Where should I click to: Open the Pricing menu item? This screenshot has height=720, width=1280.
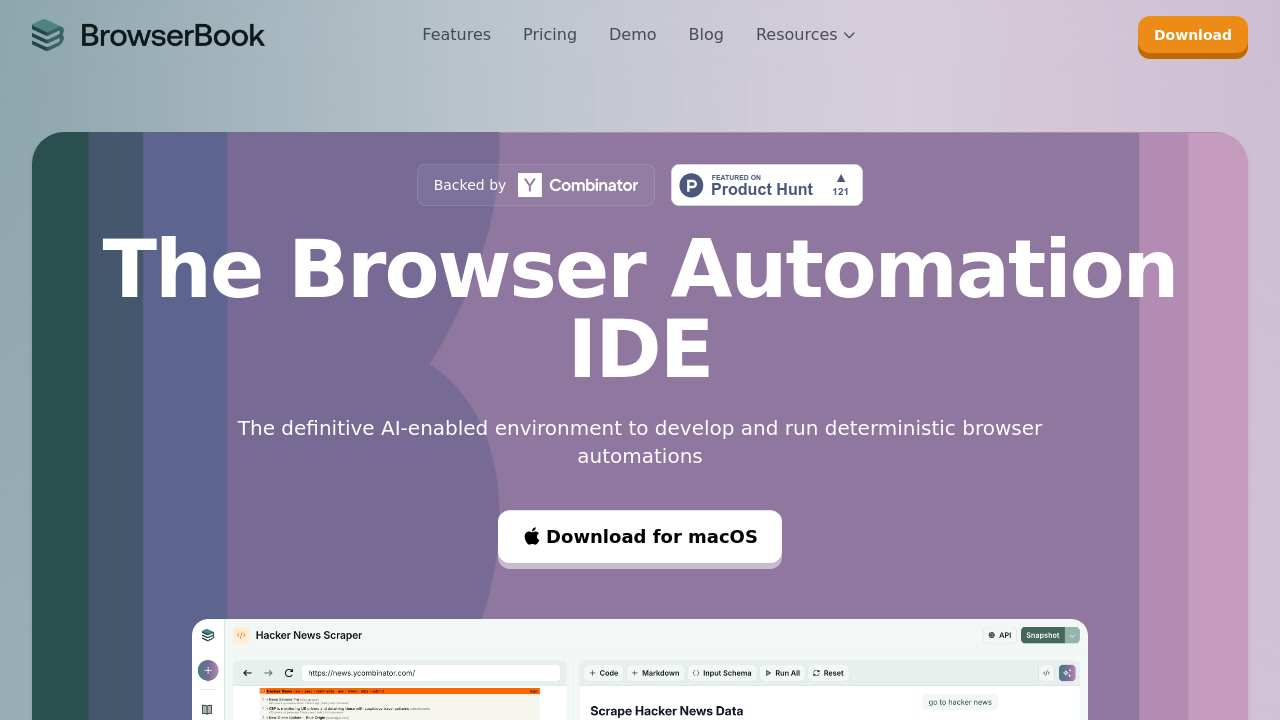click(549, 34)
